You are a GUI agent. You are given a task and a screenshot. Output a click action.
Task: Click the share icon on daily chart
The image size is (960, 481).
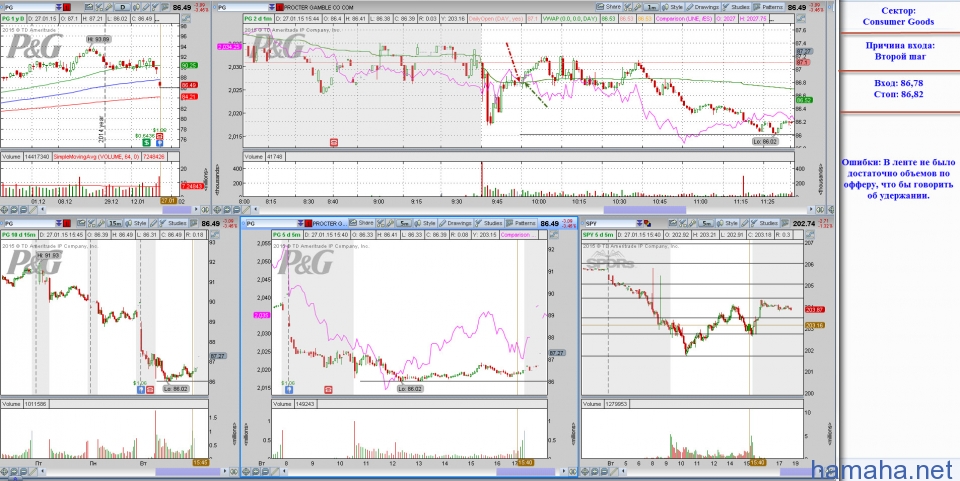pos(89,7)
